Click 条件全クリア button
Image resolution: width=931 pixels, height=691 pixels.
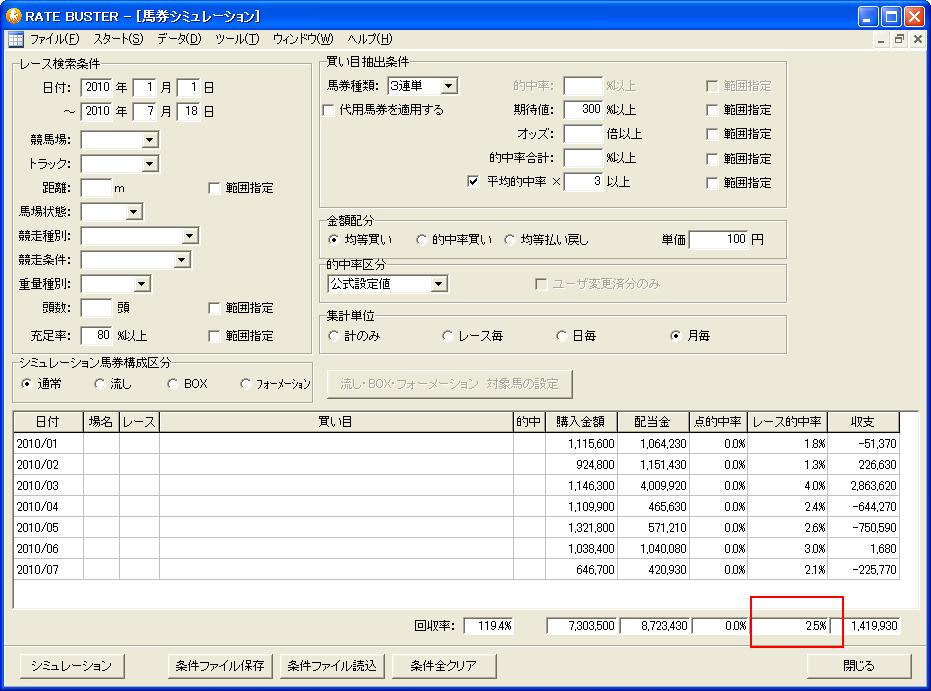point(444,666)
